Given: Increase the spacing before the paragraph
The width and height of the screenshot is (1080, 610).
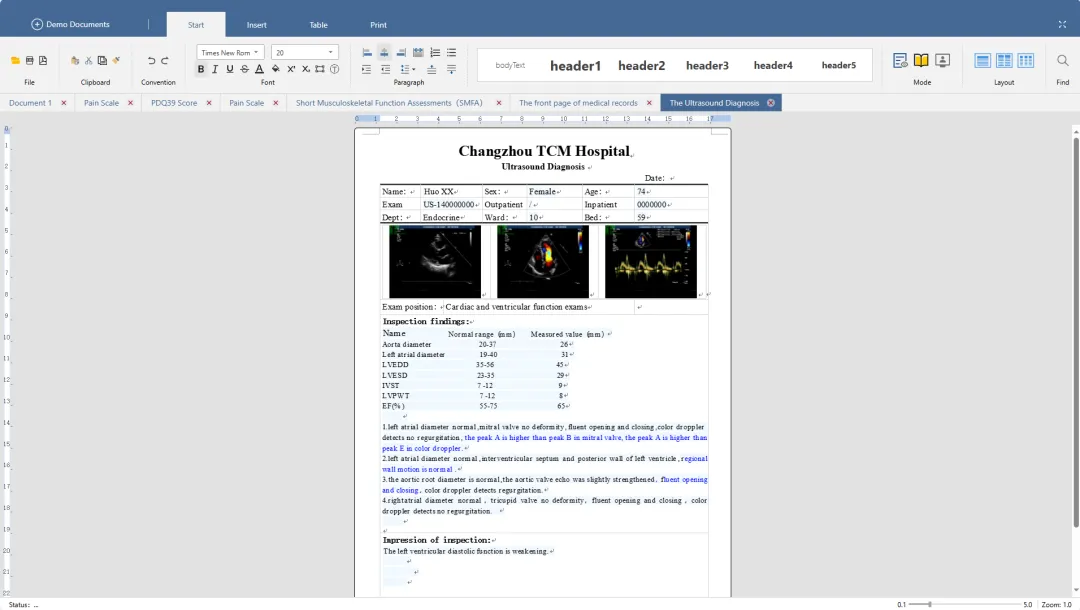Looking at the screenshot, I should point(431,69).
